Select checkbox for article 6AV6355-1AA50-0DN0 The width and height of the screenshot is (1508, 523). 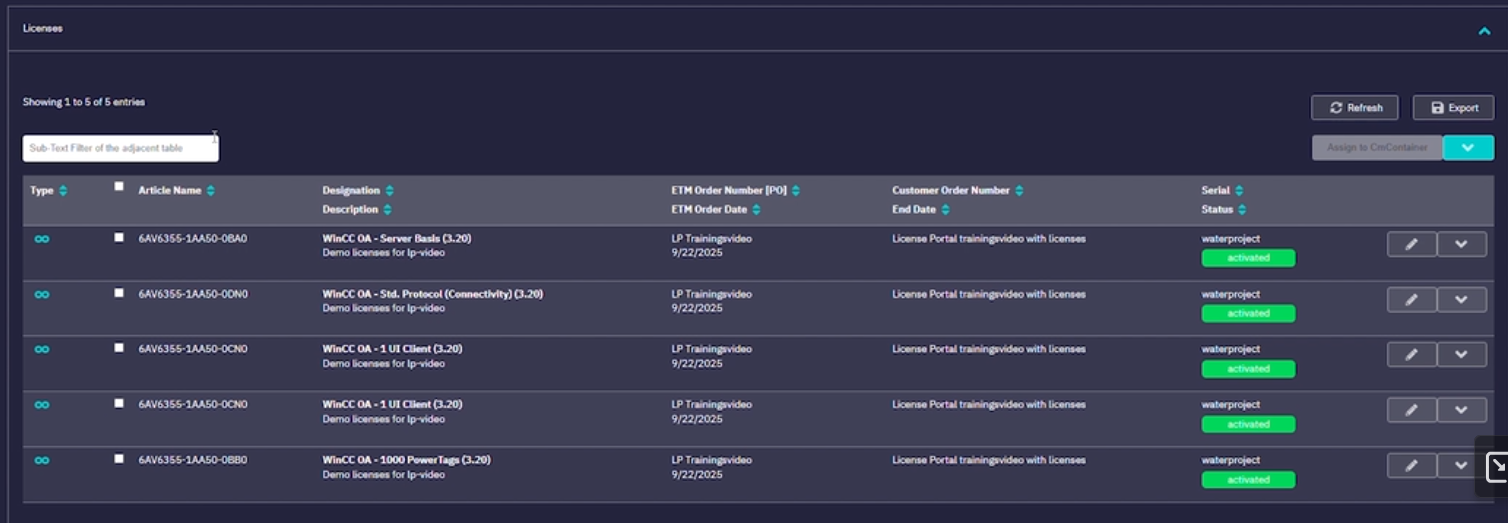119,293
